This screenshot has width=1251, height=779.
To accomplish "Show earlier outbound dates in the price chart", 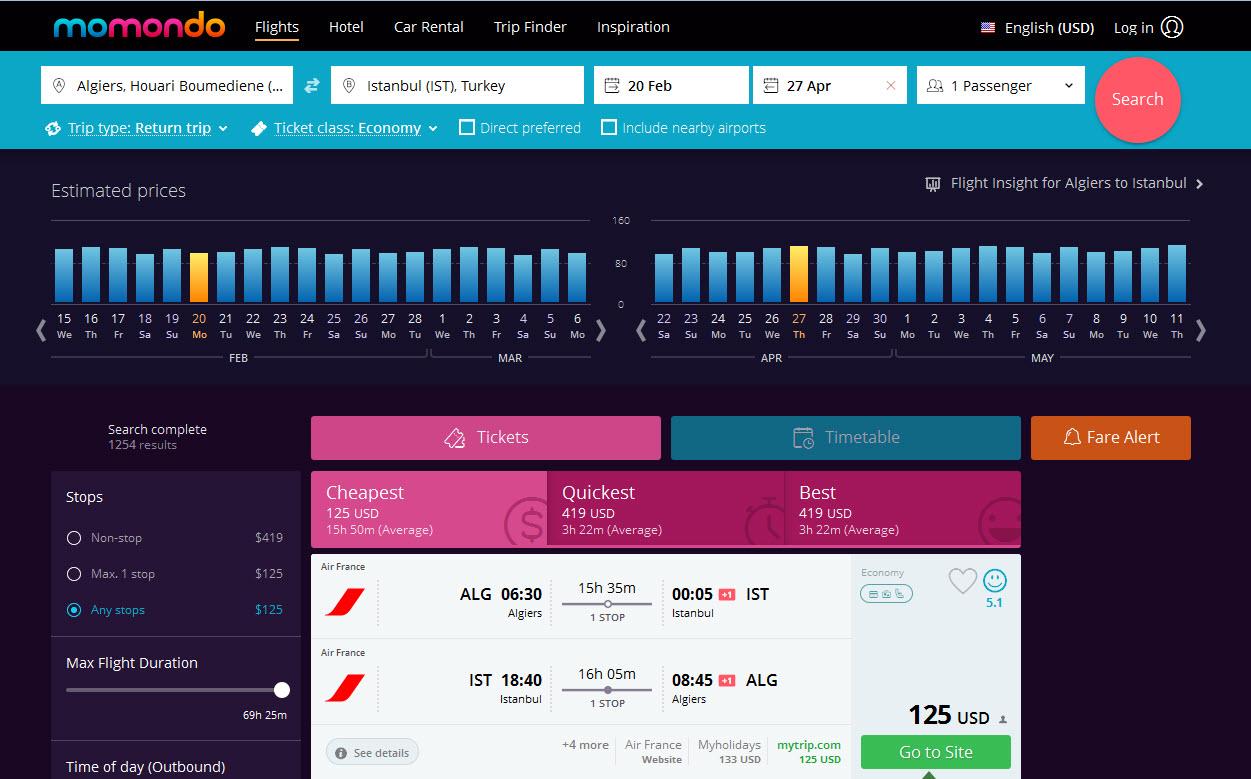I will [x=41, y=330].
